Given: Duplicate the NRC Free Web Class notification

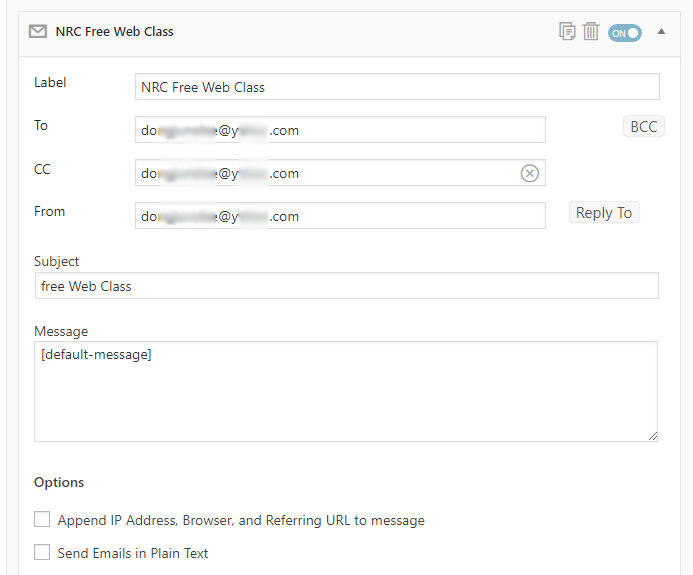Looking at the screenshot, I should pos(567,32).
